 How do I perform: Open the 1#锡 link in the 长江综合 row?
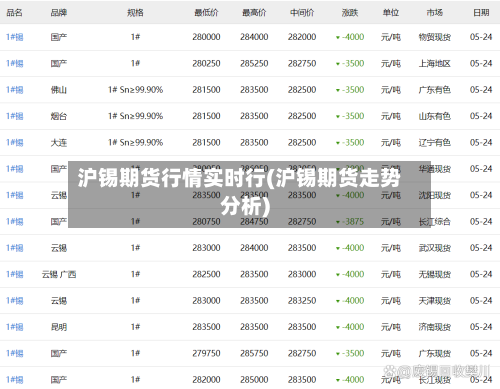click(15, 222)
